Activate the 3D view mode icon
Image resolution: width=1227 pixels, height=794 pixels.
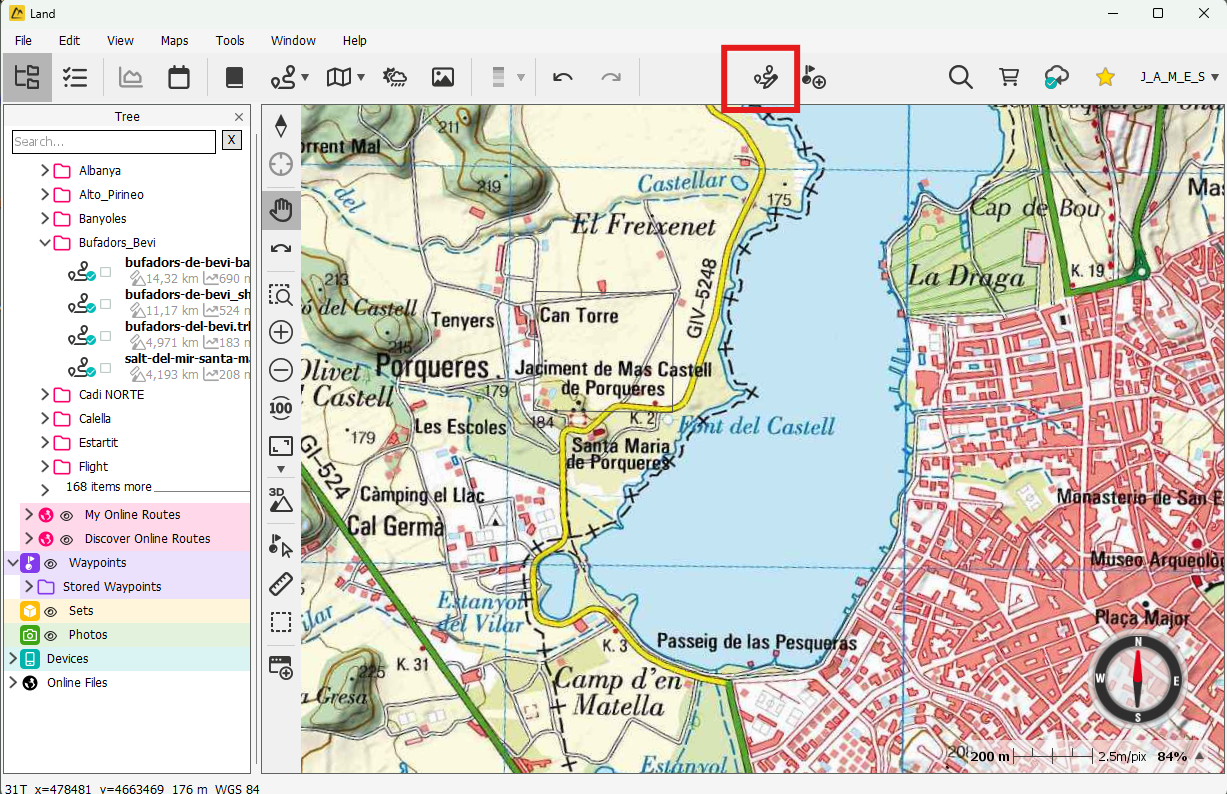pos(281,499)
